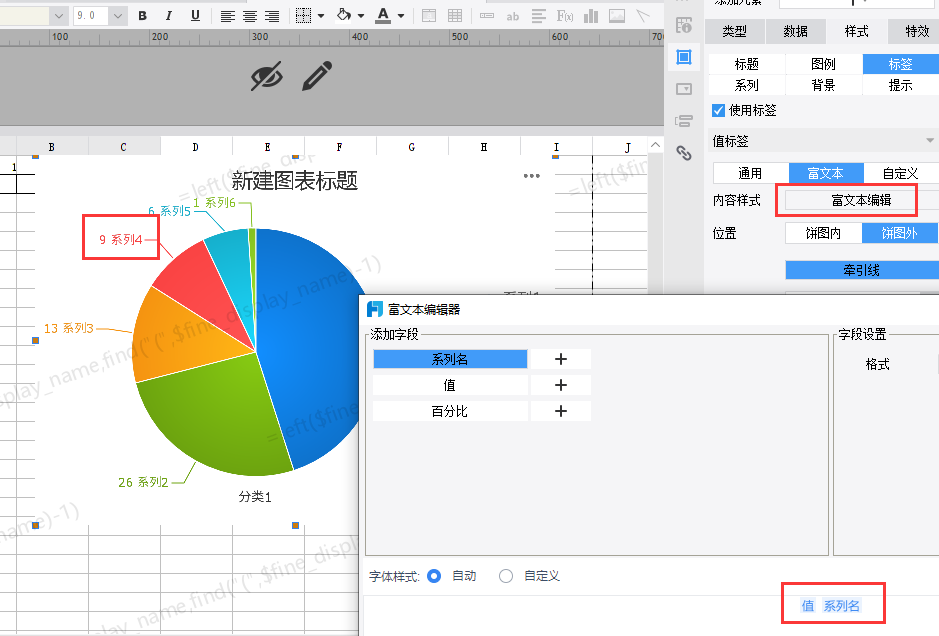The image size is (939, 636).
Task: Choose 饼图内 label position
Action: (823, 233)
